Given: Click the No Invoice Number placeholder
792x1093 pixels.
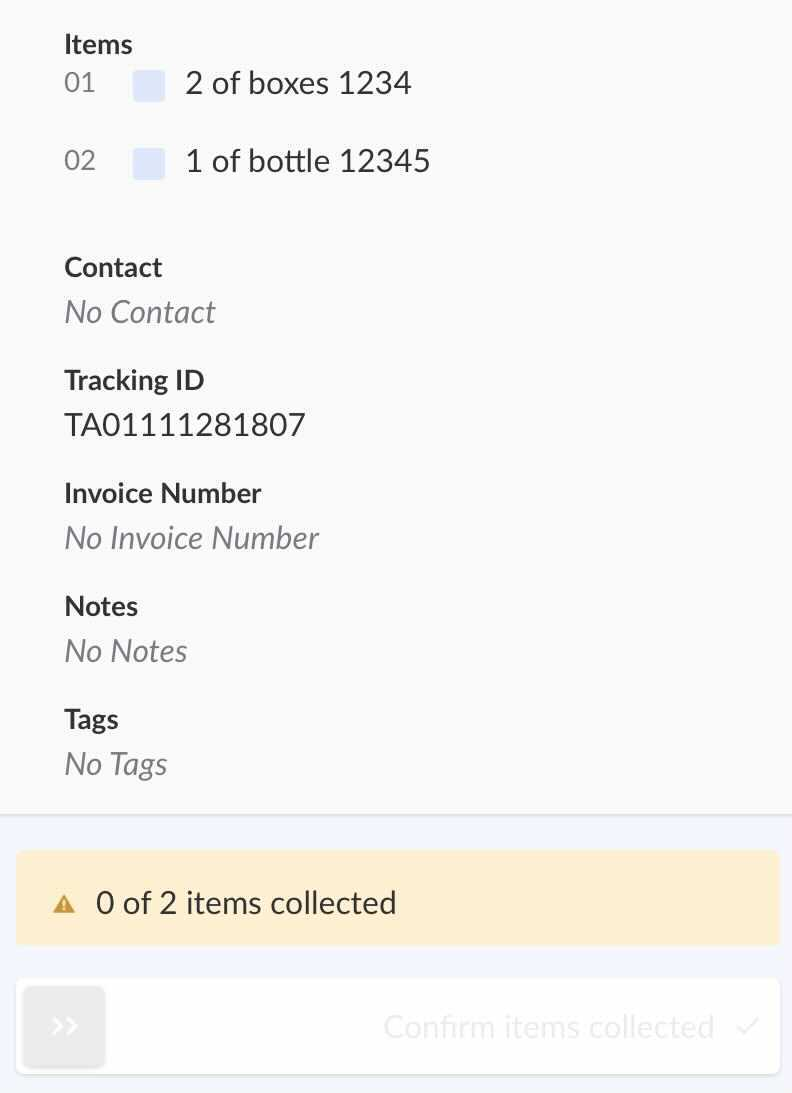Looking at the screenshot, I should 191,538.
